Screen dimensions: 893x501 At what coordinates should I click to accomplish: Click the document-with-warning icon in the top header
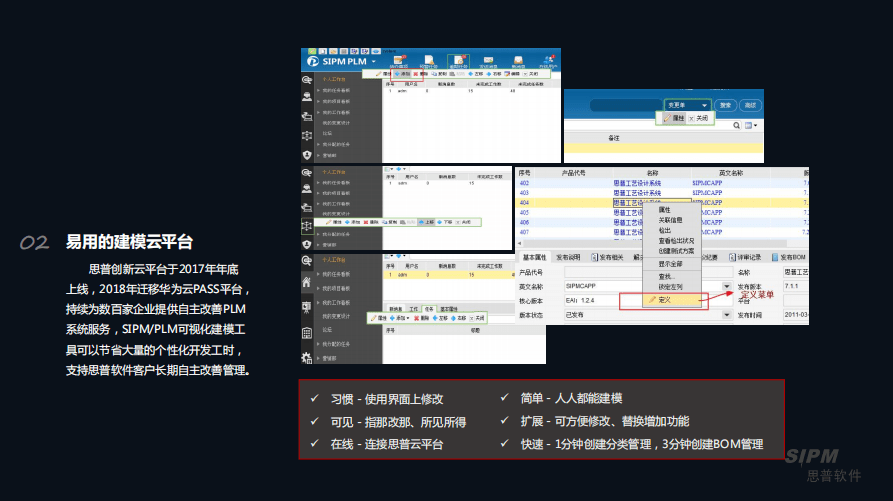(x=429, y=60)
